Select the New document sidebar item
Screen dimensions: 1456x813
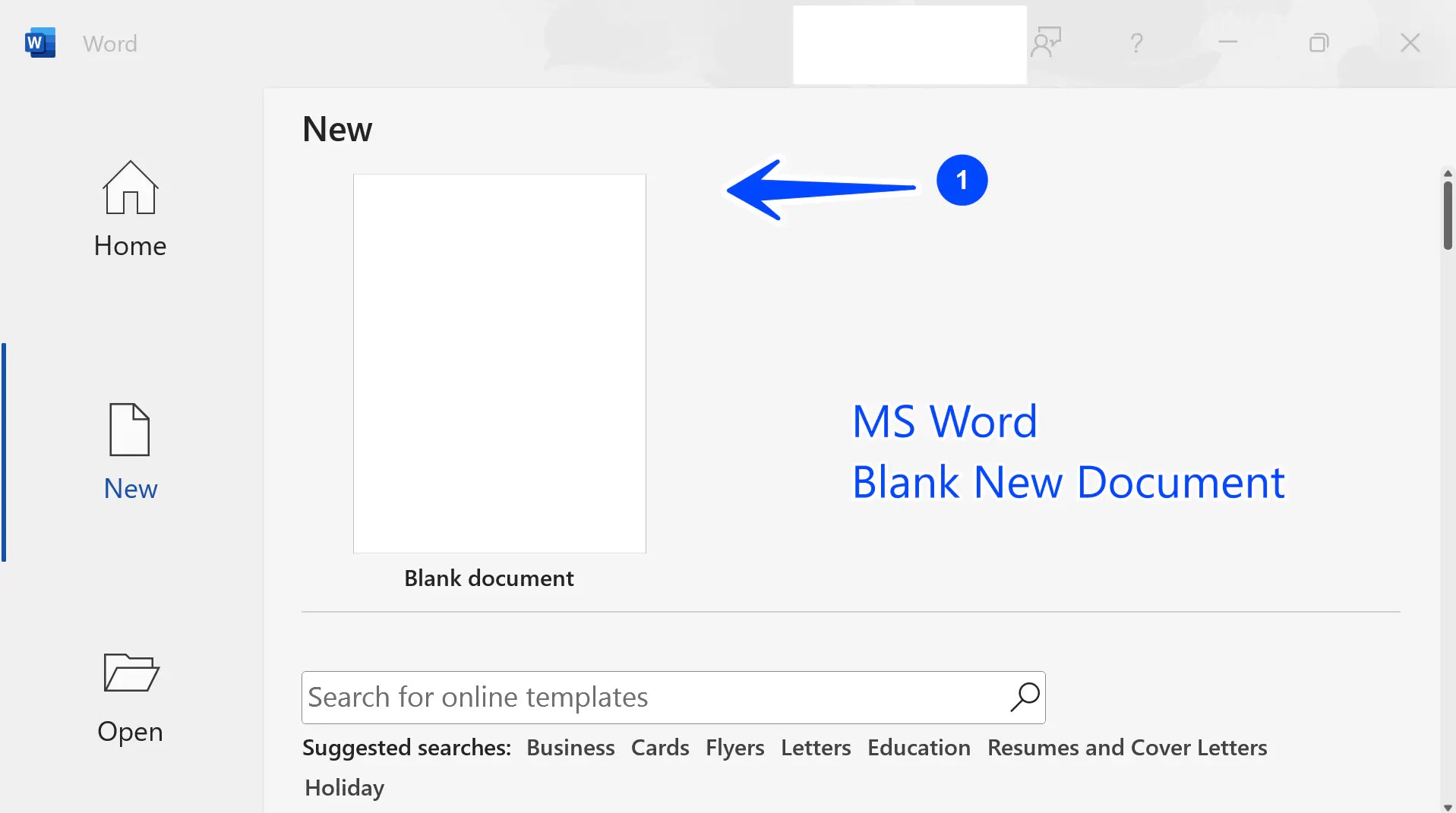pos(130,452)
